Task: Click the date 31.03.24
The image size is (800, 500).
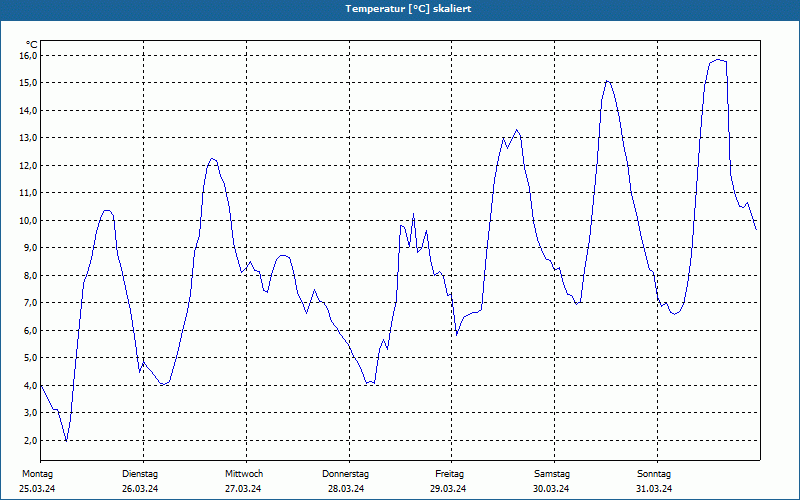Action: [x=654, y=489]
